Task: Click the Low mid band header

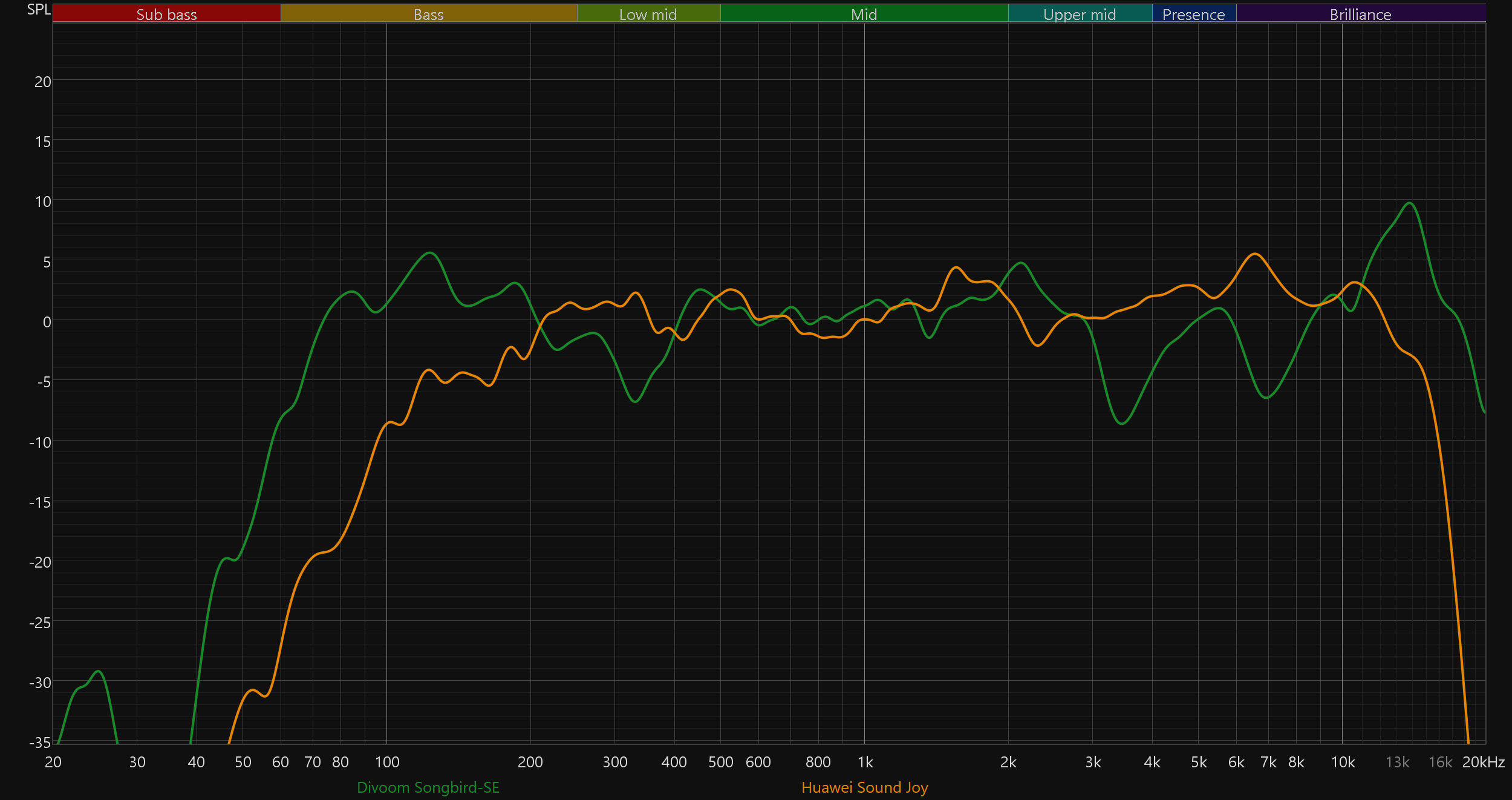Action: [648, 14]
